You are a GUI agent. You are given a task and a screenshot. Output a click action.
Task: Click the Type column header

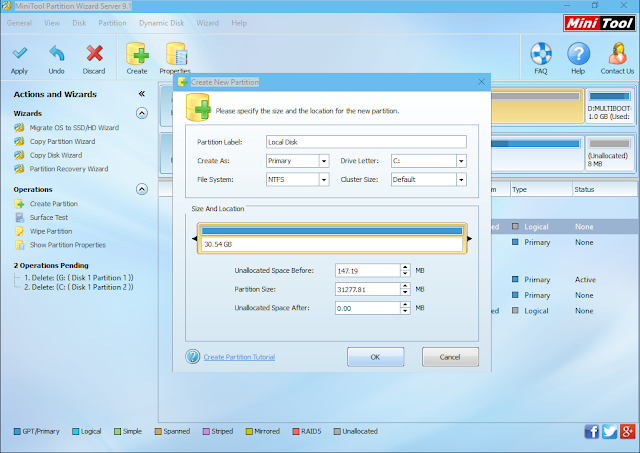point(541,189)
